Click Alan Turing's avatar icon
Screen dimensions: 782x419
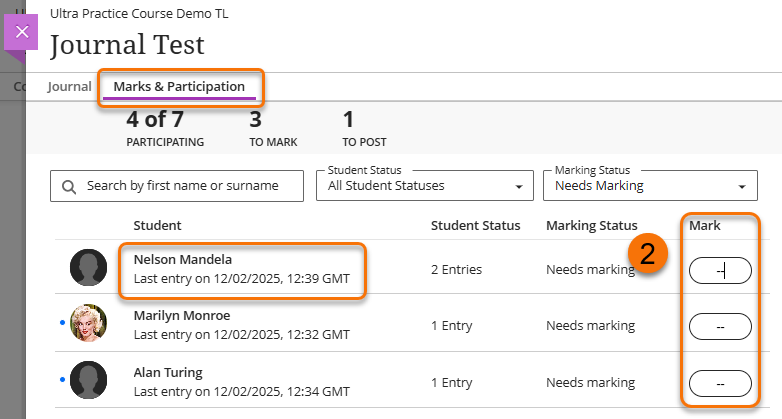[x=88, y=381]
